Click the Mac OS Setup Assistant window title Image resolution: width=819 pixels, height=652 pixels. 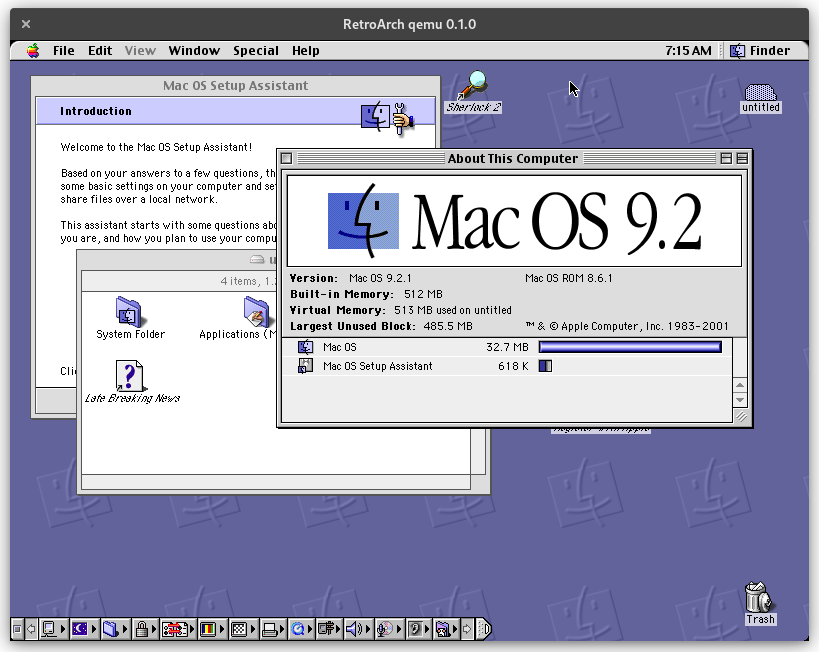235,85
